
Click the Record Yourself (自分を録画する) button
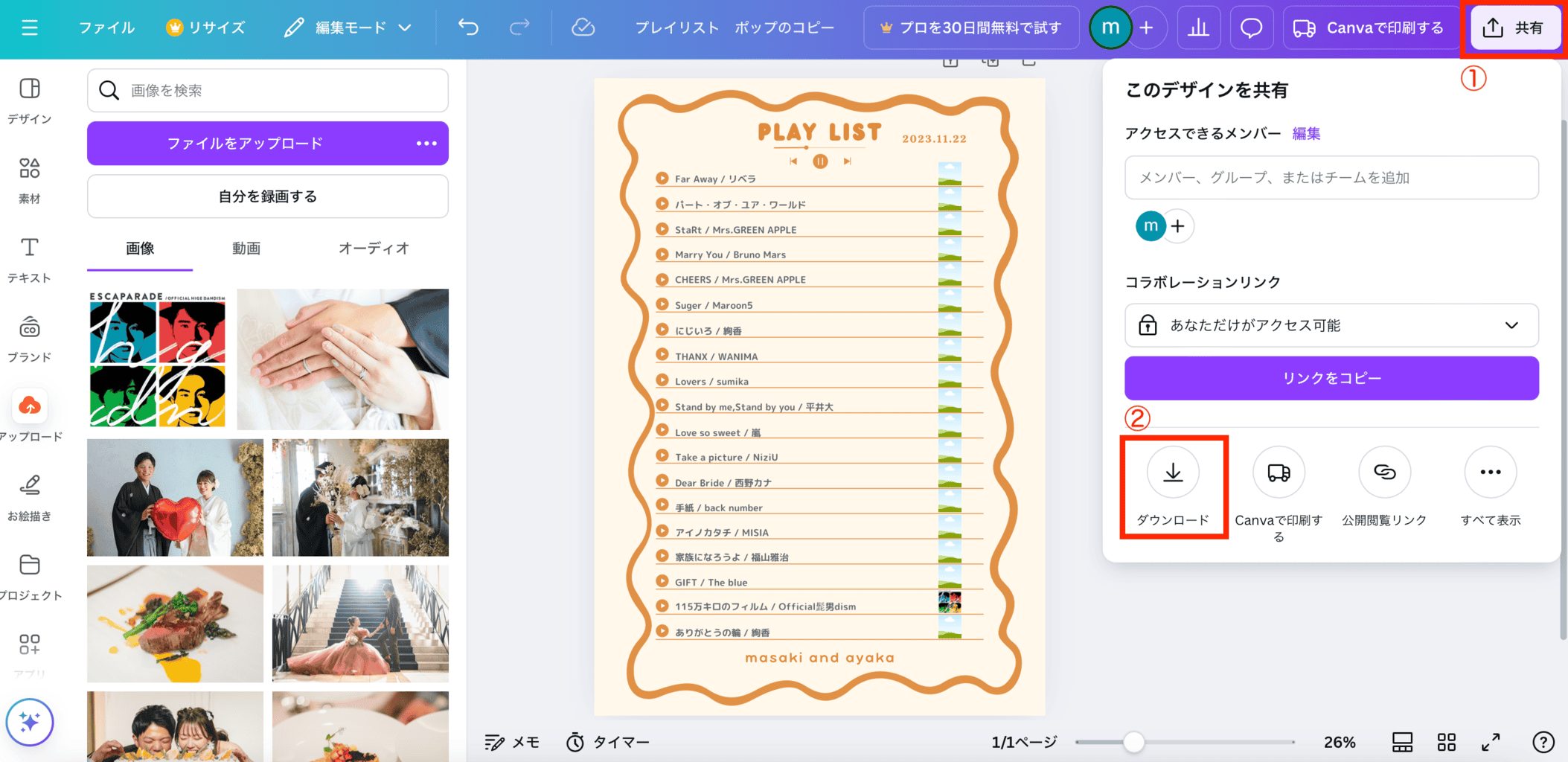tap(267, 196)
